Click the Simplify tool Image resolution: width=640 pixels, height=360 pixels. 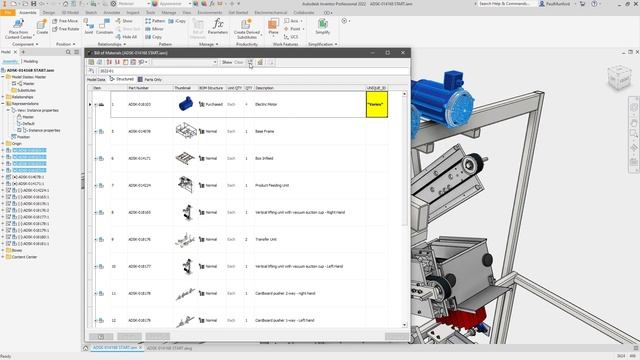click(322, 26)
